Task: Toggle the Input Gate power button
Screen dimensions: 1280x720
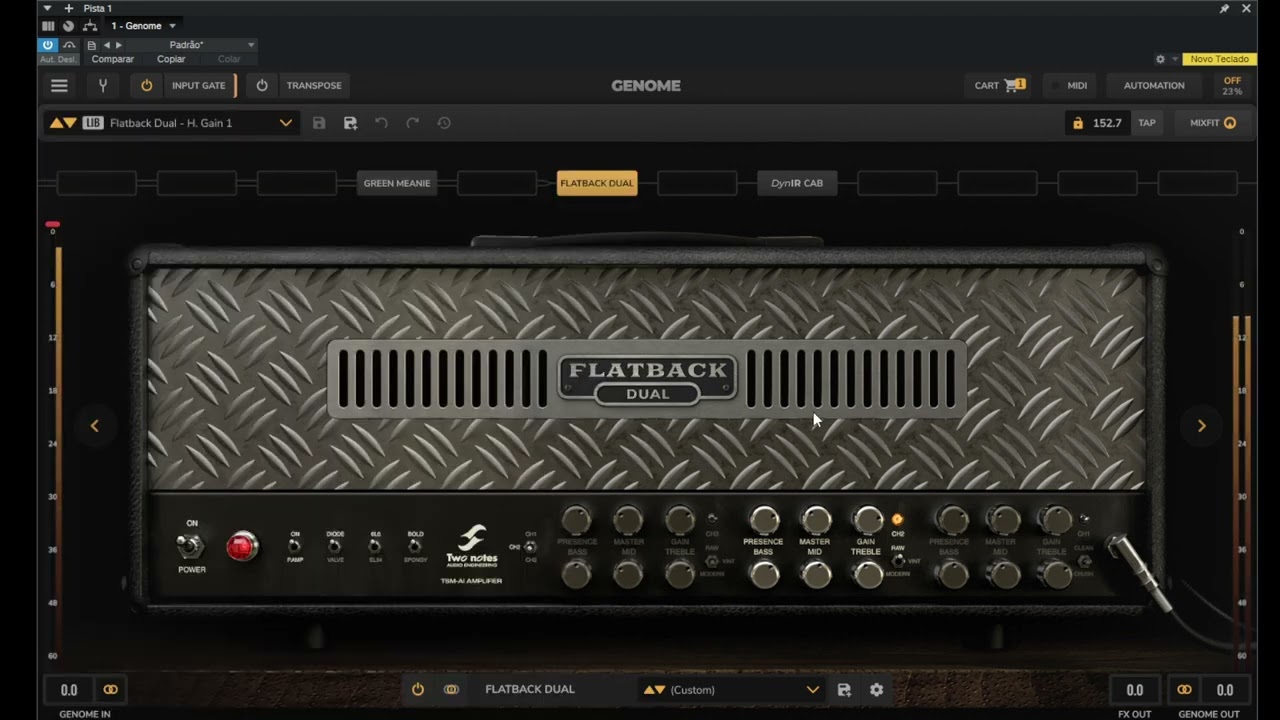Action: click(x=146, y=85)
